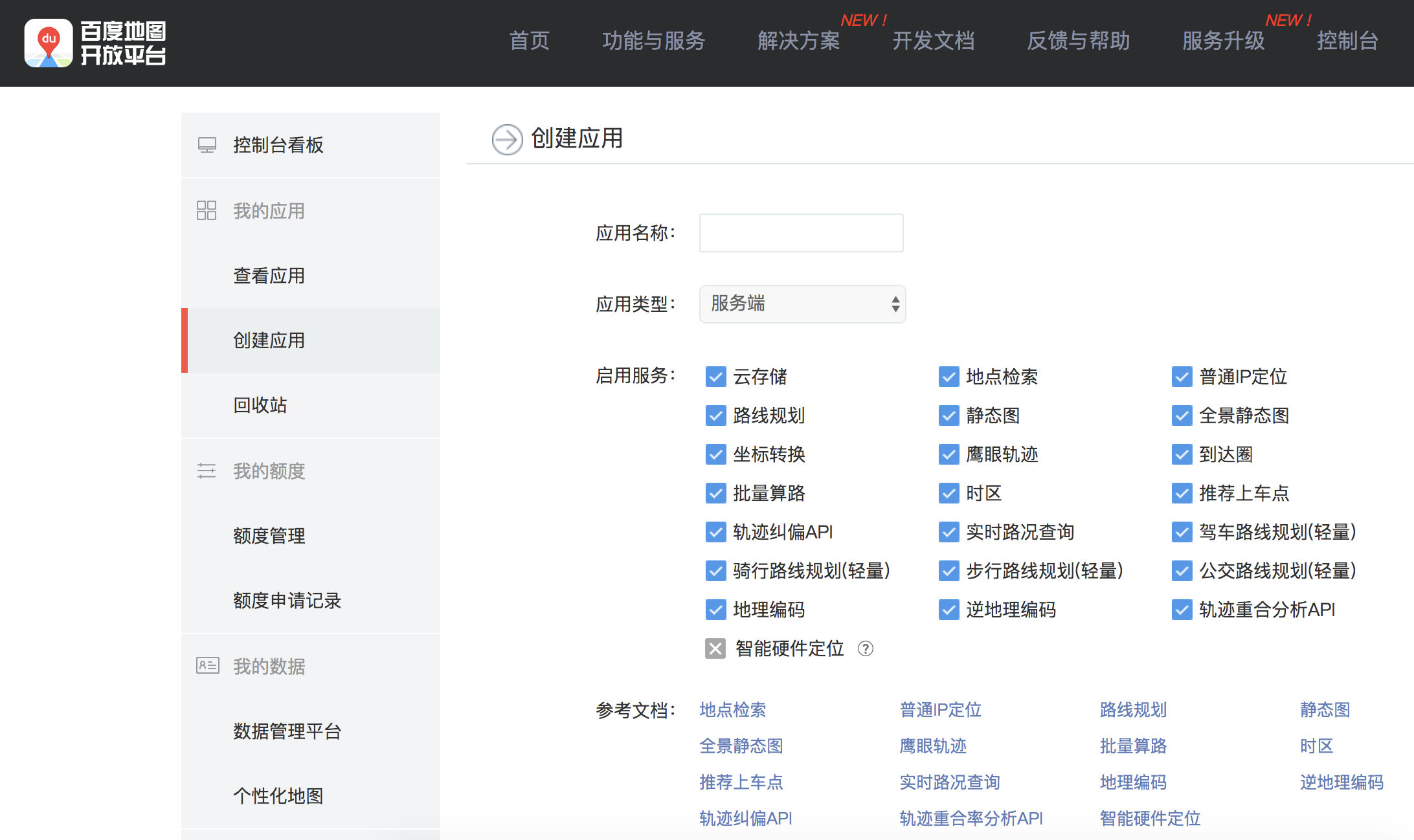1414x840 pixels.
Task: Select 查看应用 in the sidebar
Action: coord(311,276)
